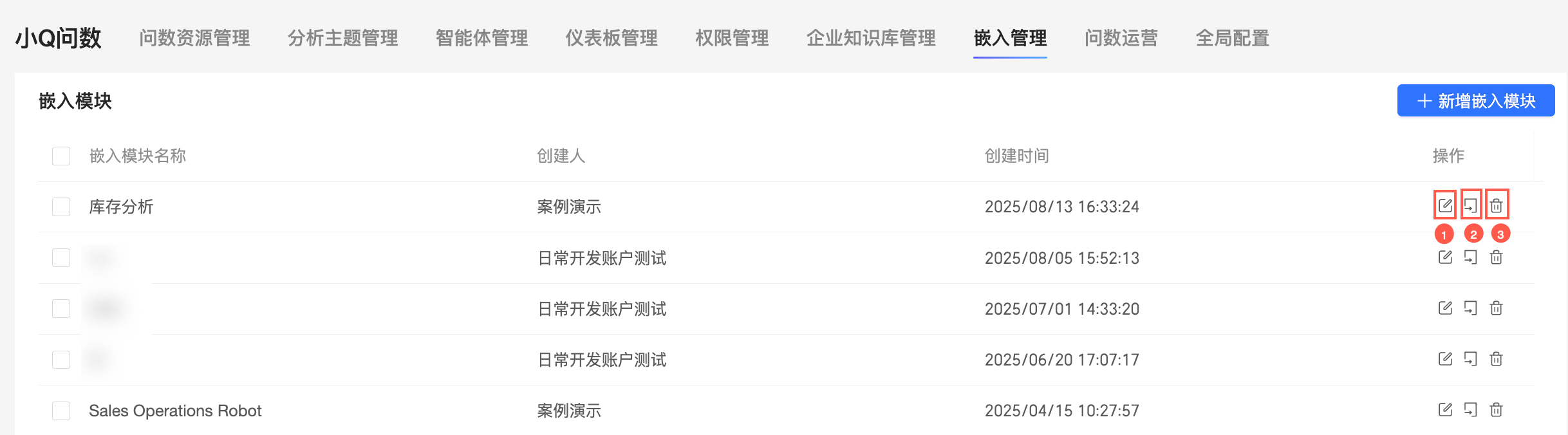This screenshot has height=435, width=1568.
Task: Toggle the select-all header checkbox
Action: pyautogui.click(x=61, y=156)
